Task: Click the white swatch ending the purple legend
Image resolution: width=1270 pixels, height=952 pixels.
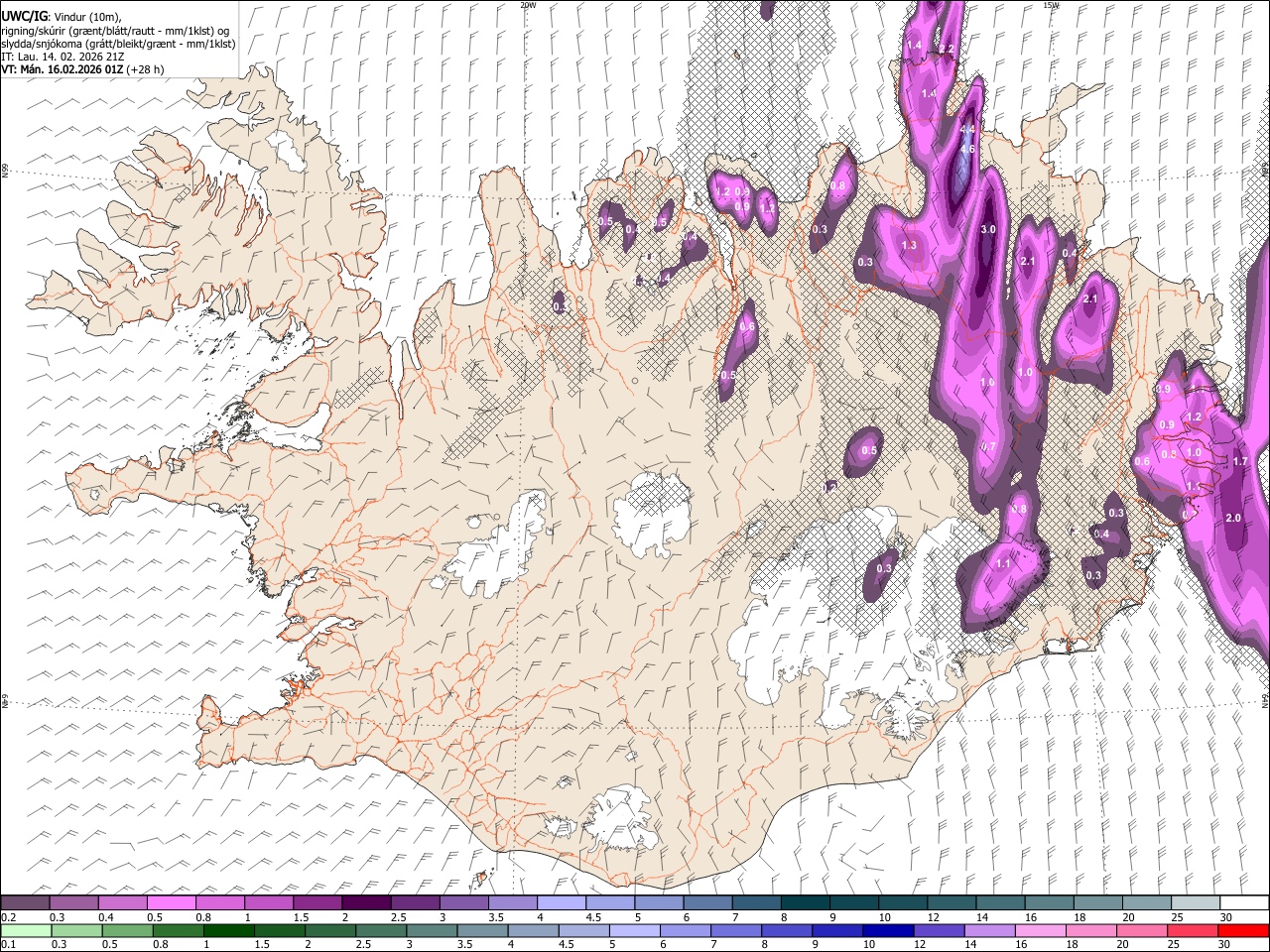Action: pyautogui.click(x=1245, y=902)
